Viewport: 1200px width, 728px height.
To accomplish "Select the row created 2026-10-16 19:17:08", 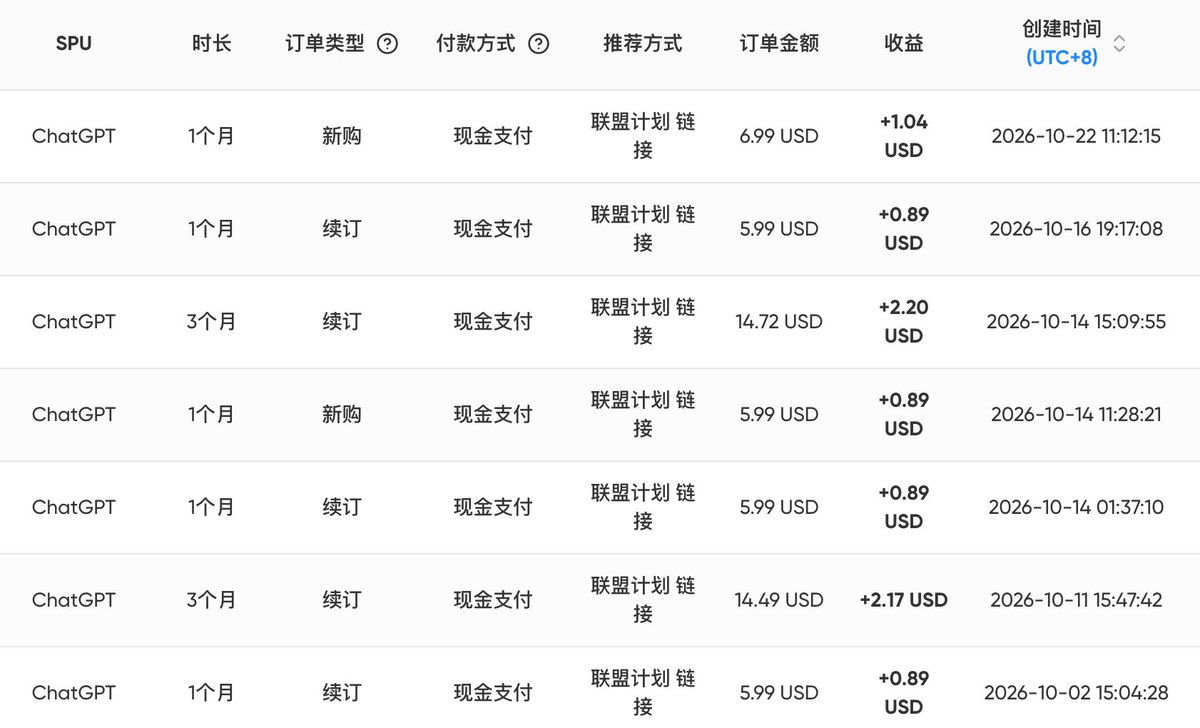I will pyautogui.click(x=600, y=229).
